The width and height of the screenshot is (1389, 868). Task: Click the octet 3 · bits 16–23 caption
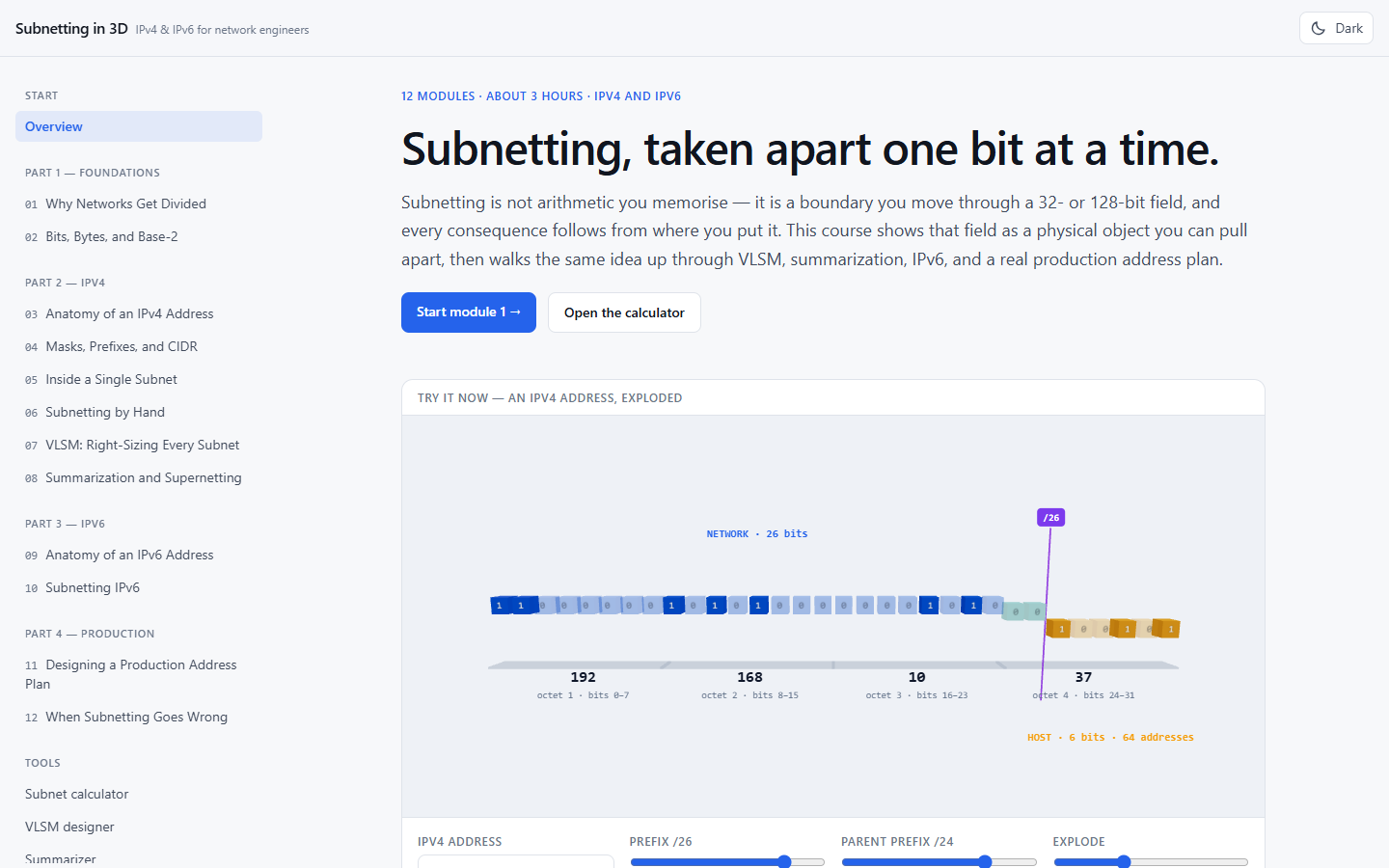click(916, 695)
